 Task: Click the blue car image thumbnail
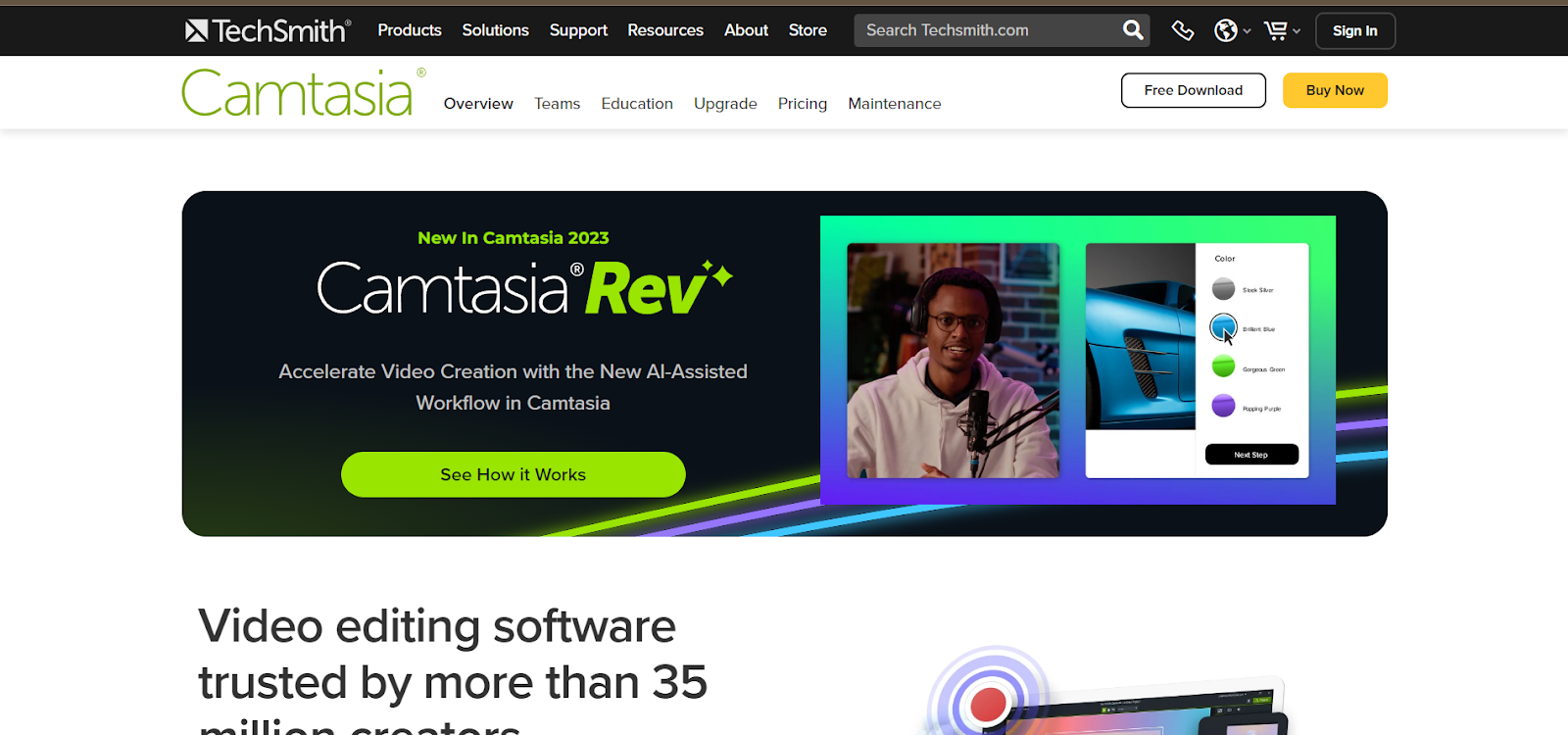point(1141,336)
